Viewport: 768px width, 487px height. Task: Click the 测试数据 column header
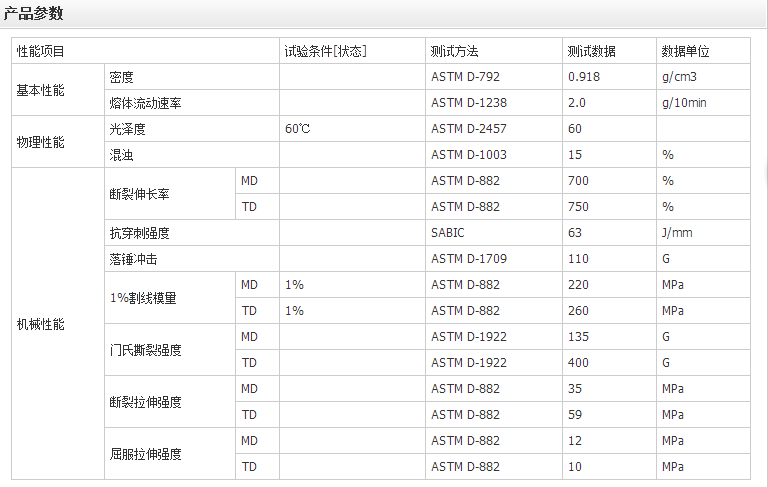tap(591, 51)
